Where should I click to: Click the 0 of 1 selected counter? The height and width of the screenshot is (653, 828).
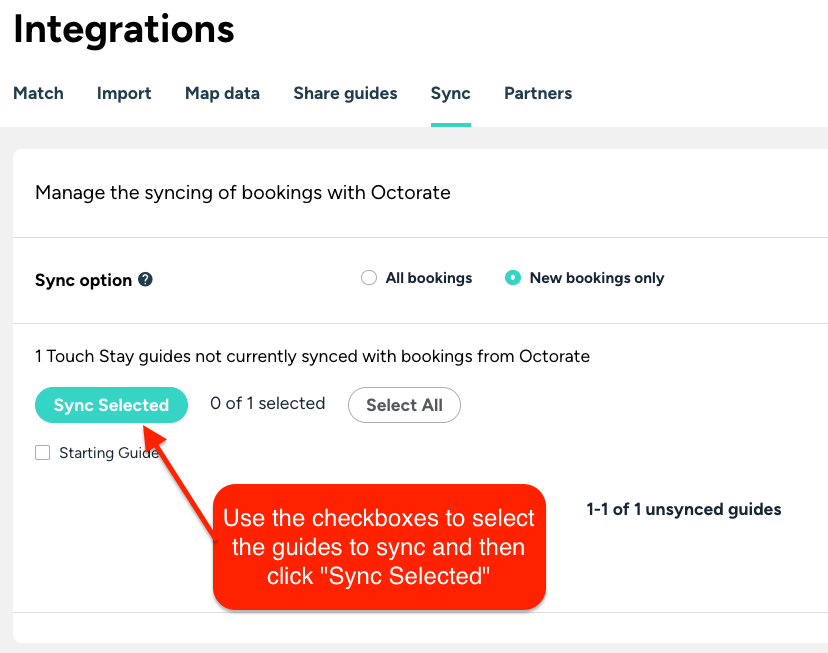tap(268, 403)
